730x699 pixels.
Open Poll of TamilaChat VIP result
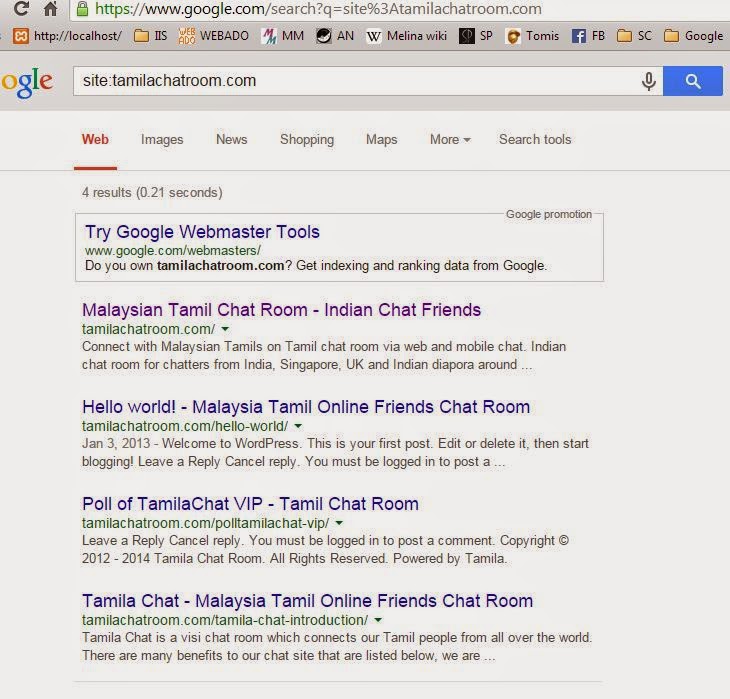point(250,504)
